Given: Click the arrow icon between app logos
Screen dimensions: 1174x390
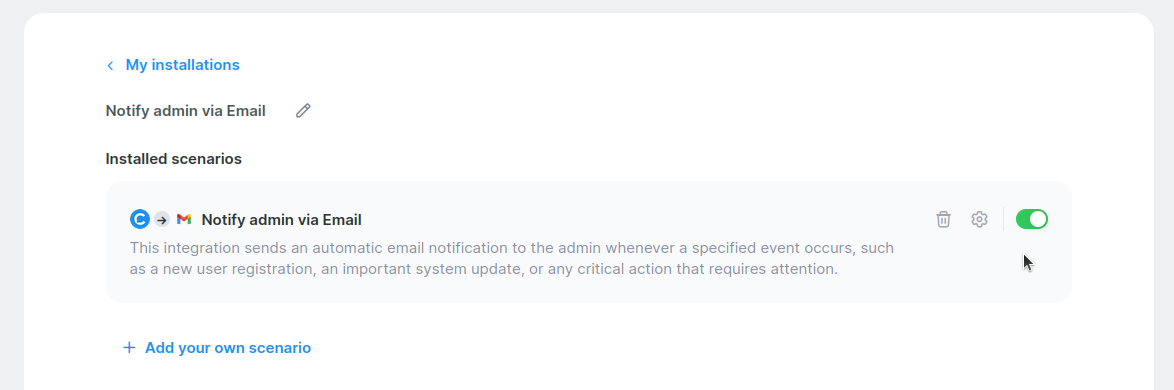Looking at the screenshot, I should [x=162, y=219].
